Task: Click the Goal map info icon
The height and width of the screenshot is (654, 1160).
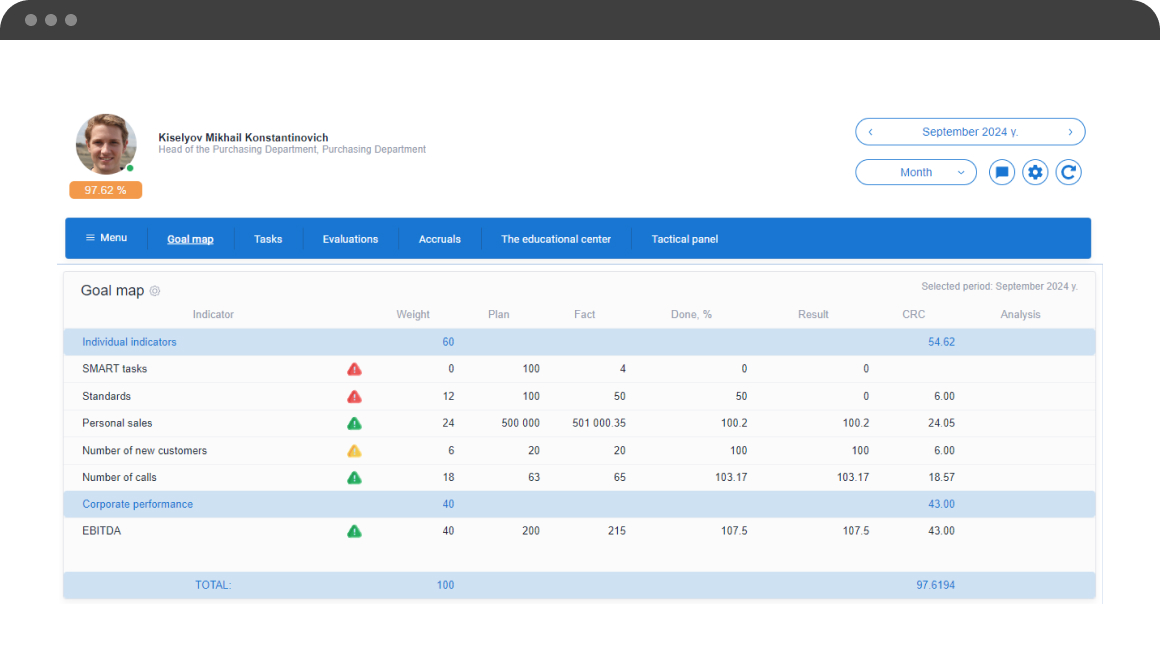Action: click(155, 291)
